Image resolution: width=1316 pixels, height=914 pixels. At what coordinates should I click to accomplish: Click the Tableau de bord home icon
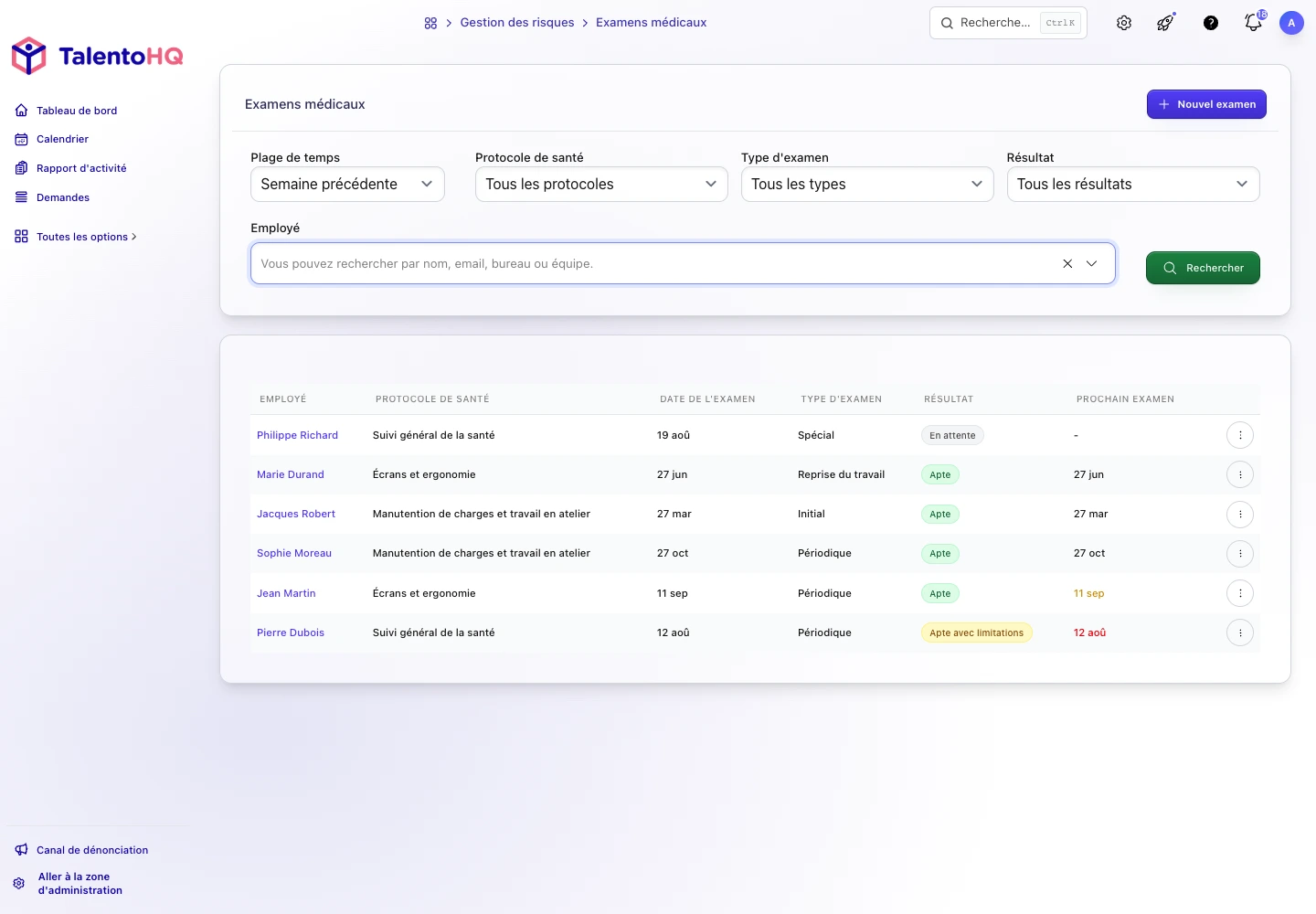(x=21, y=111)
